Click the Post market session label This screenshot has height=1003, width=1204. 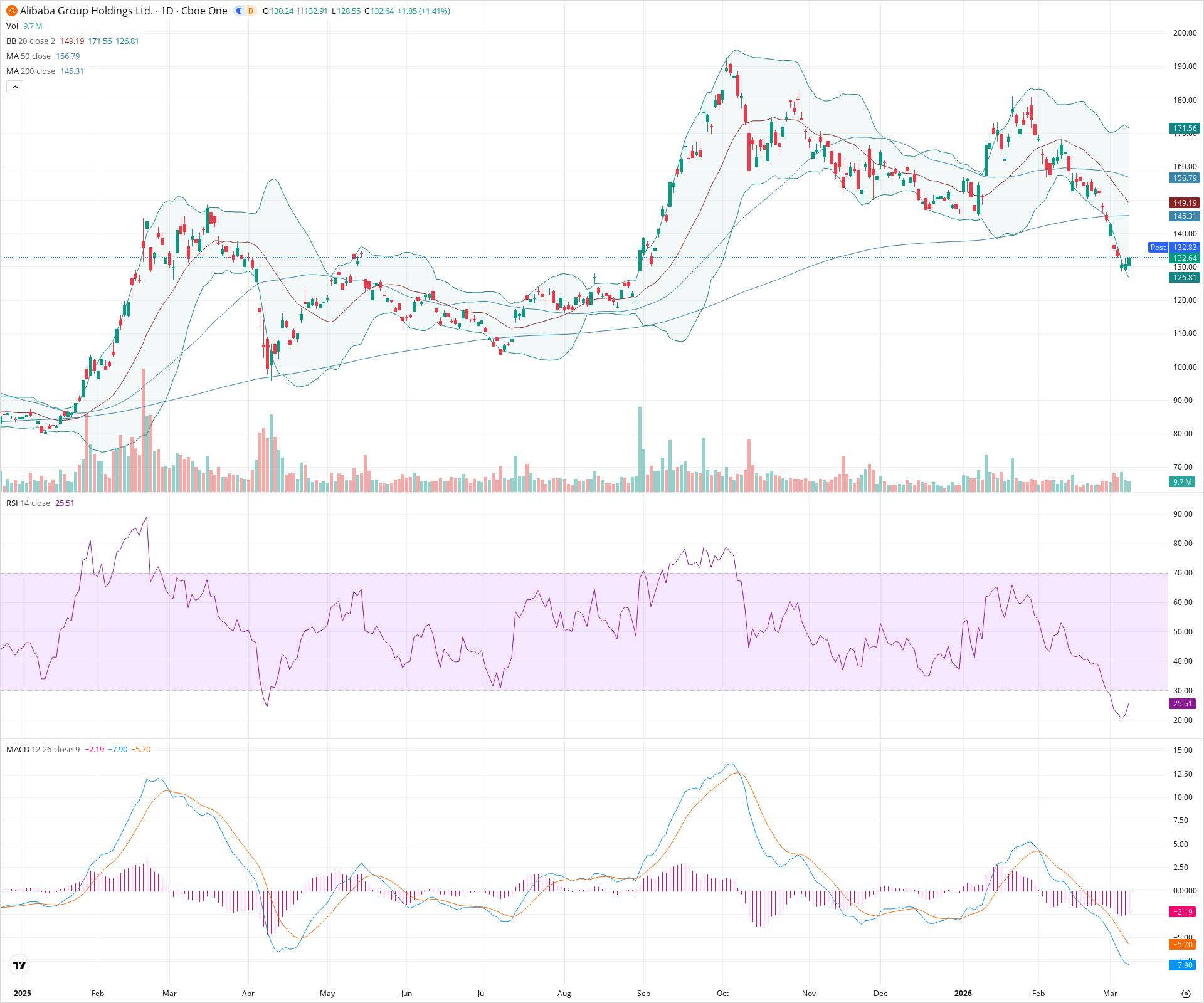click(1158, 248)
